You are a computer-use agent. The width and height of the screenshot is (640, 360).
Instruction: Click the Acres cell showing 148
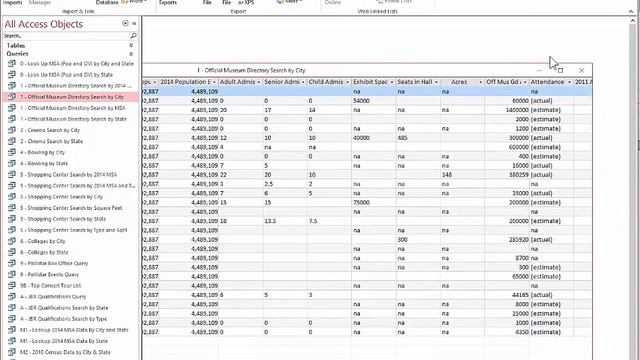[x=462, y=175]
